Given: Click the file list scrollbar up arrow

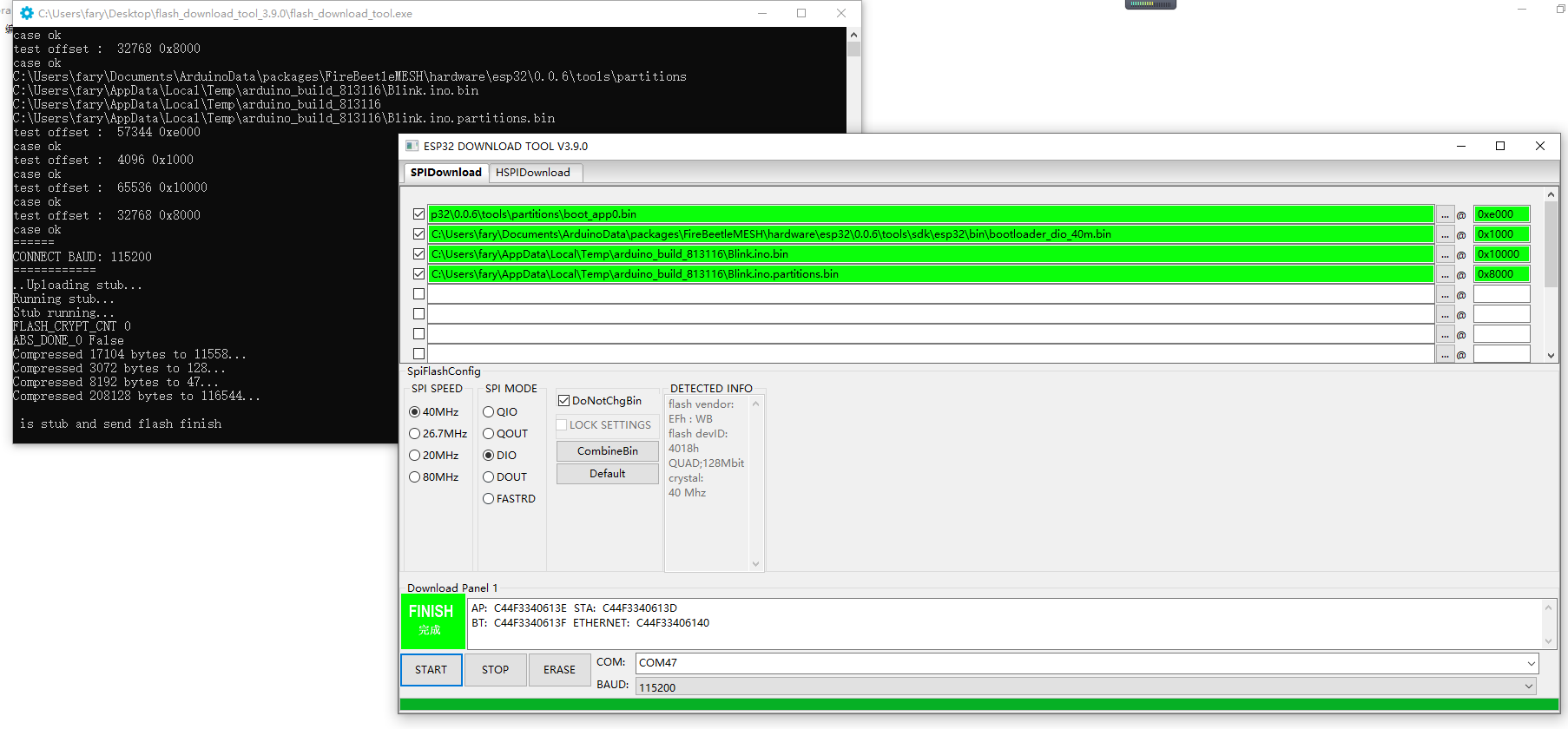Looking at the screenshot, I should 1551,194.
